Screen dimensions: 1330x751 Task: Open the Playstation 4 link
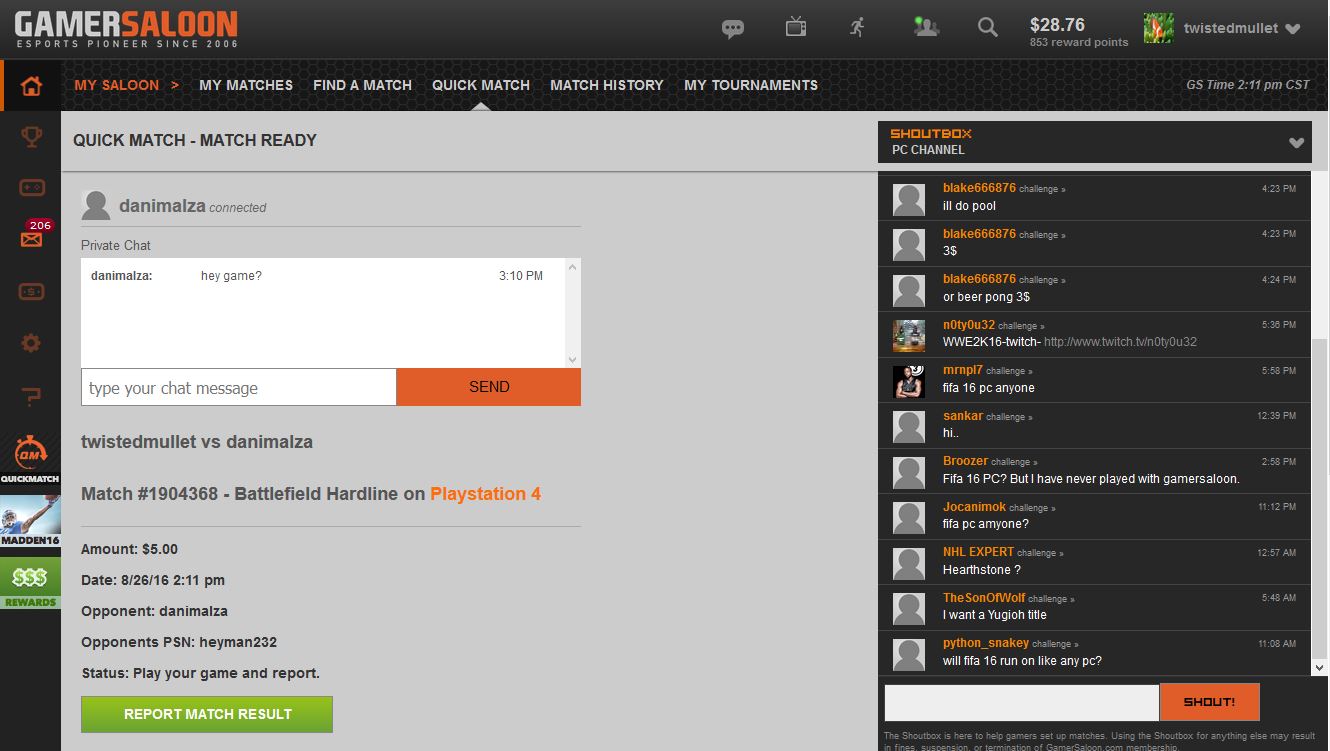point(485,494)
